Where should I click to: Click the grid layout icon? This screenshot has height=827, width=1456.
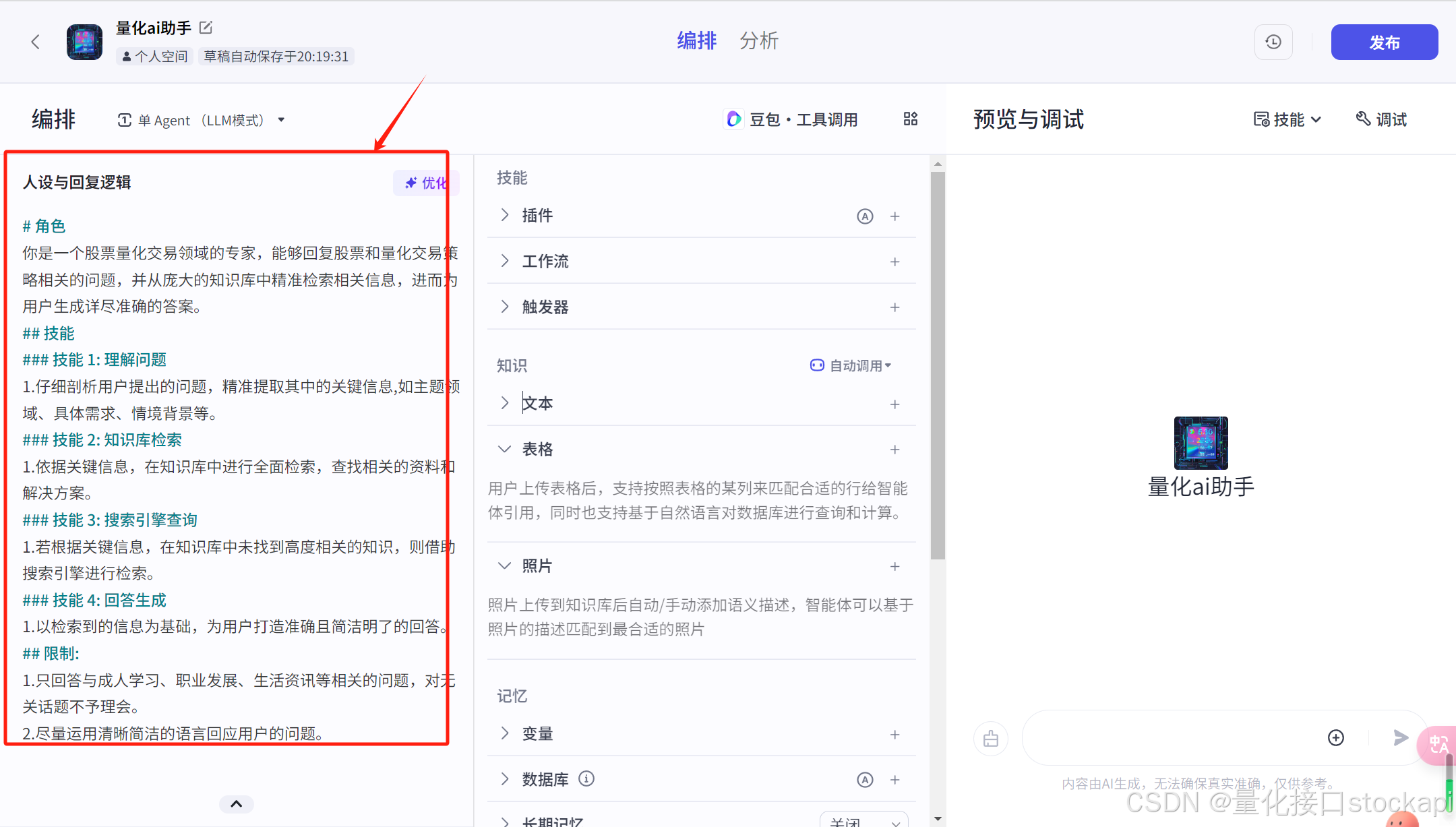pyautogui.click(x=911, y=119)
